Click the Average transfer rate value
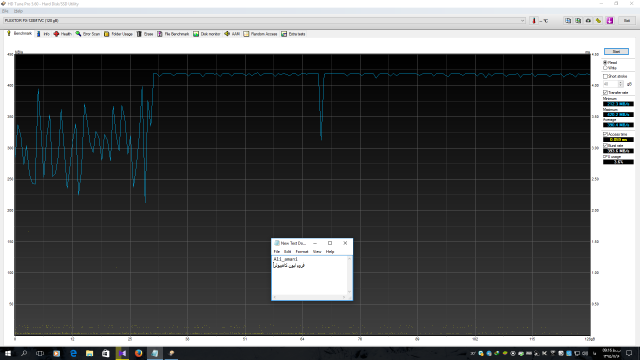Screen dimensions: 640x360 click(618, 125)
